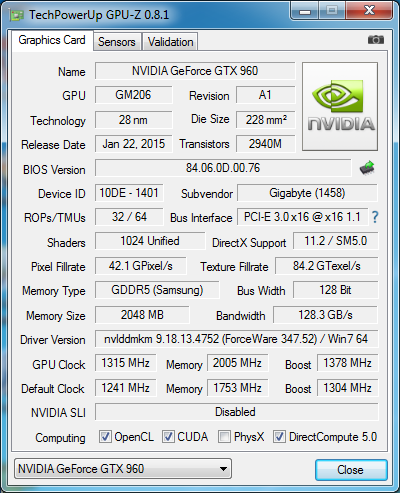This screenshot has height=493, width=400.
Task: Click the Revision field A1
Action: tap(266, 95)
